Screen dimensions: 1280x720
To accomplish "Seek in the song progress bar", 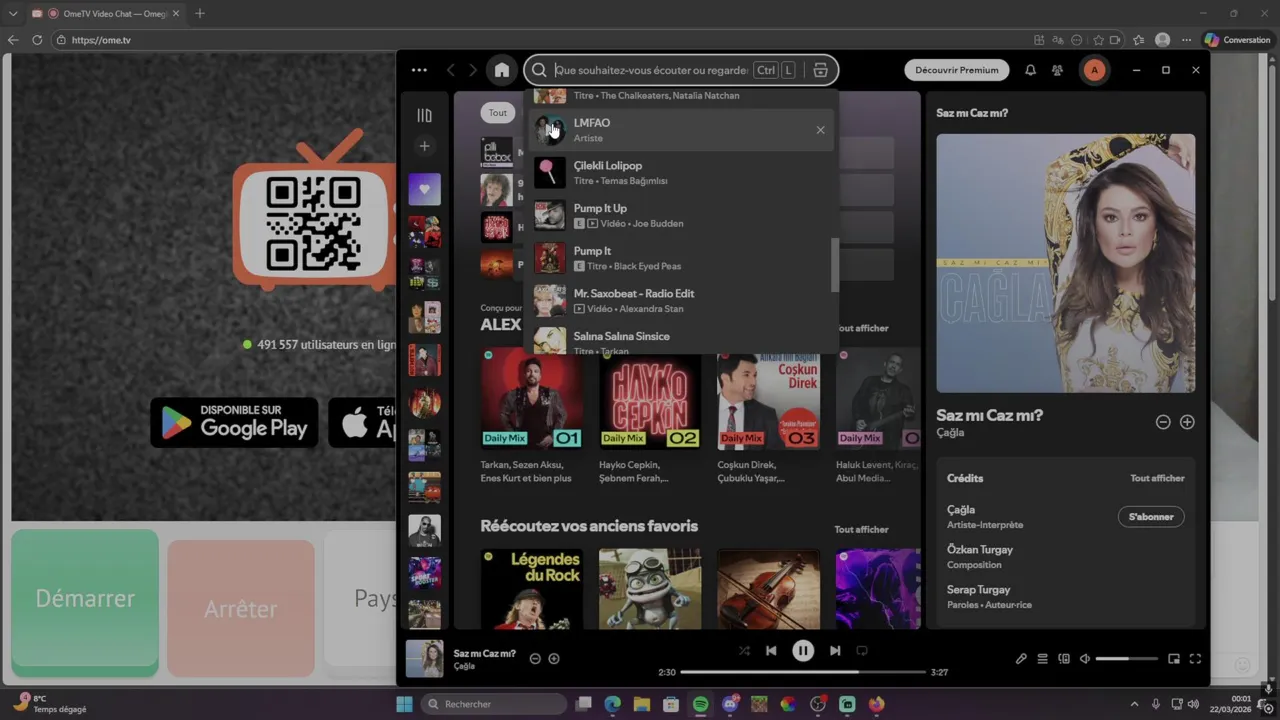I will (x=803, y=672).
